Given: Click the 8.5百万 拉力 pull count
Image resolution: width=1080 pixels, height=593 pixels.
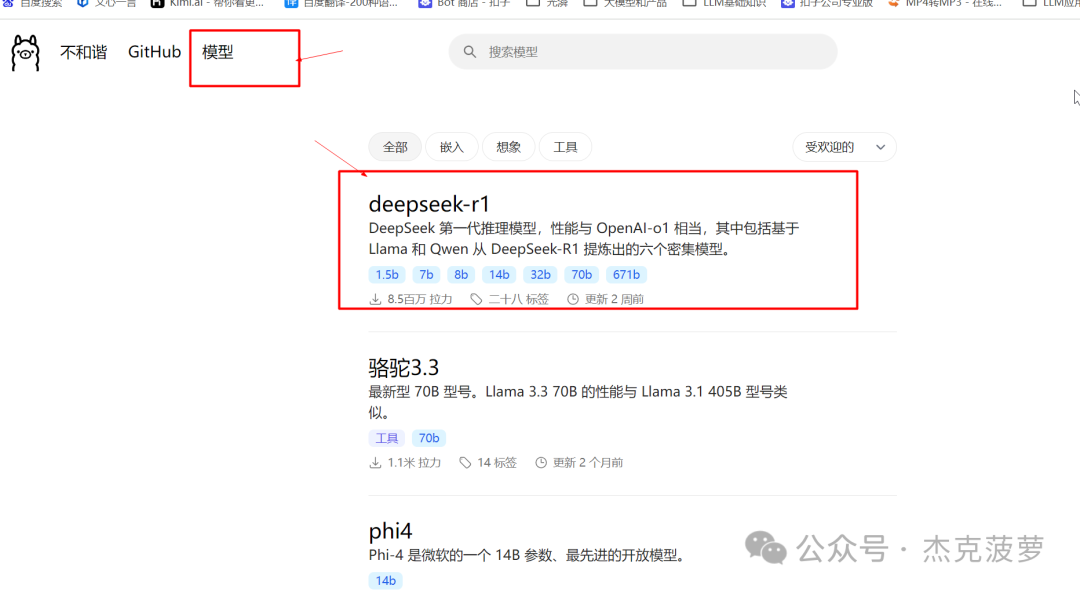Looking at the screenshot, I should pyautogui.click(x=419, y=299).
